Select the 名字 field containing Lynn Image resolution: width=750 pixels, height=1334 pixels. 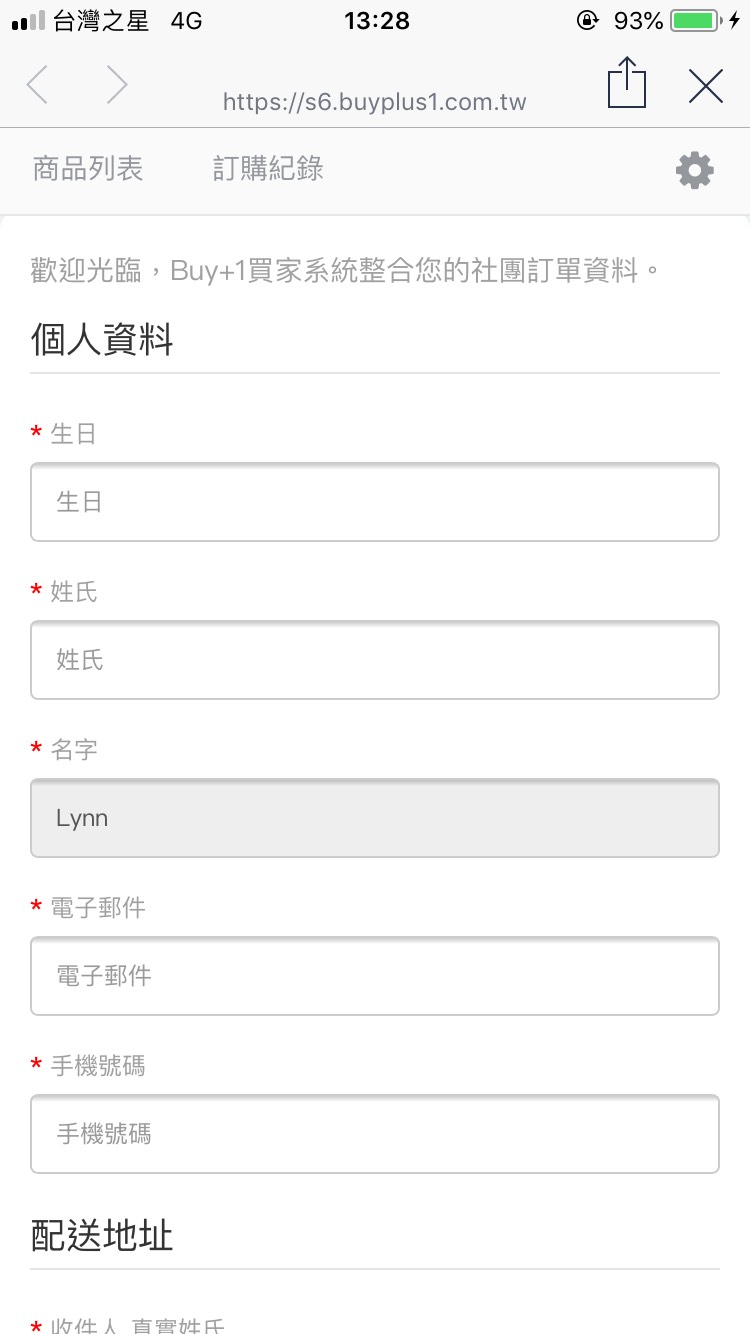click(x=375, y=818)
